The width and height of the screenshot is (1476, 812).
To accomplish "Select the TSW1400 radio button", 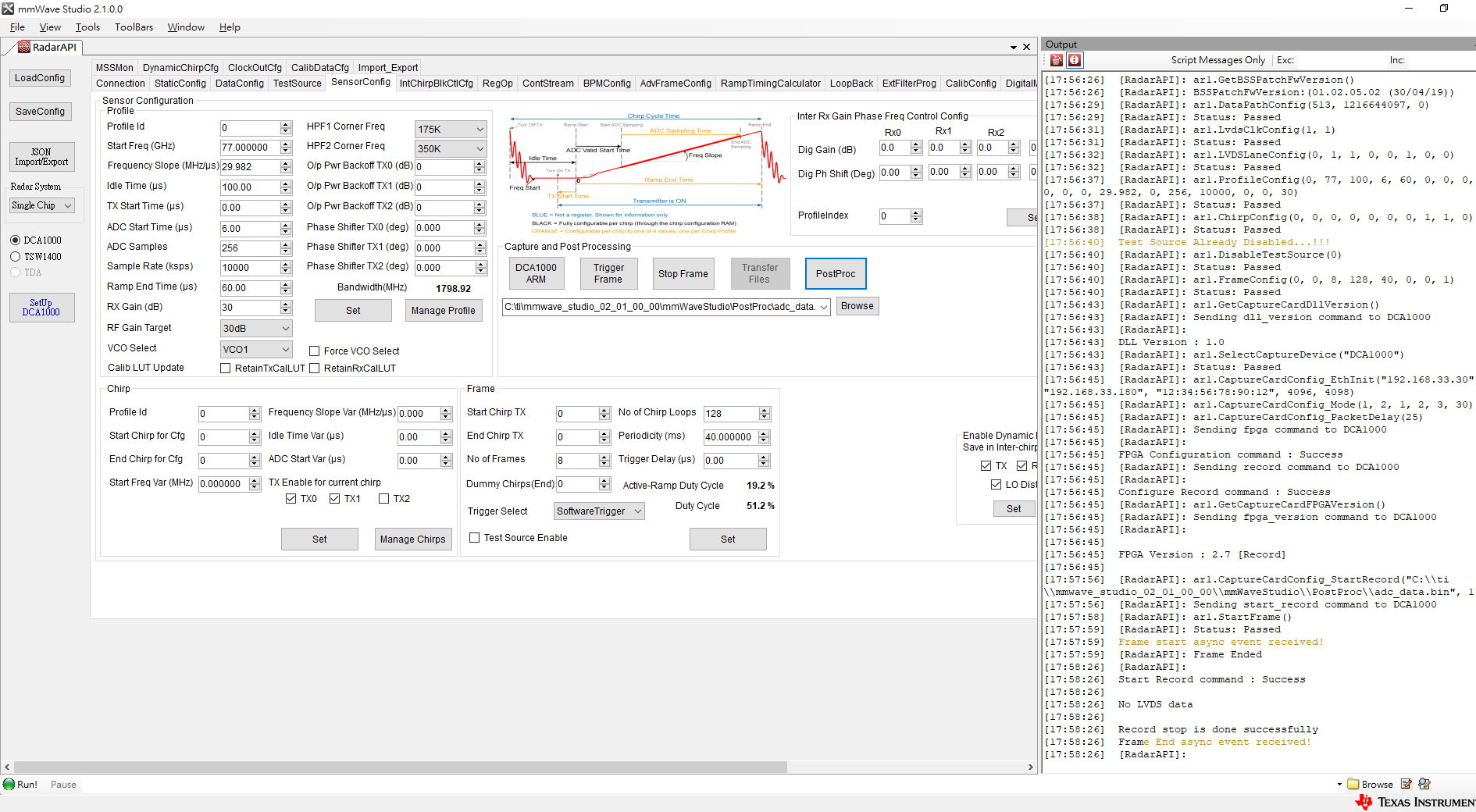I will tap(15, 257).
